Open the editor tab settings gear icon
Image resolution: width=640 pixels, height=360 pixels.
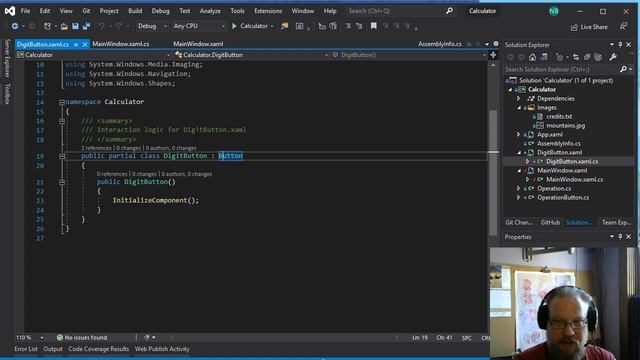tap(496, 44)
